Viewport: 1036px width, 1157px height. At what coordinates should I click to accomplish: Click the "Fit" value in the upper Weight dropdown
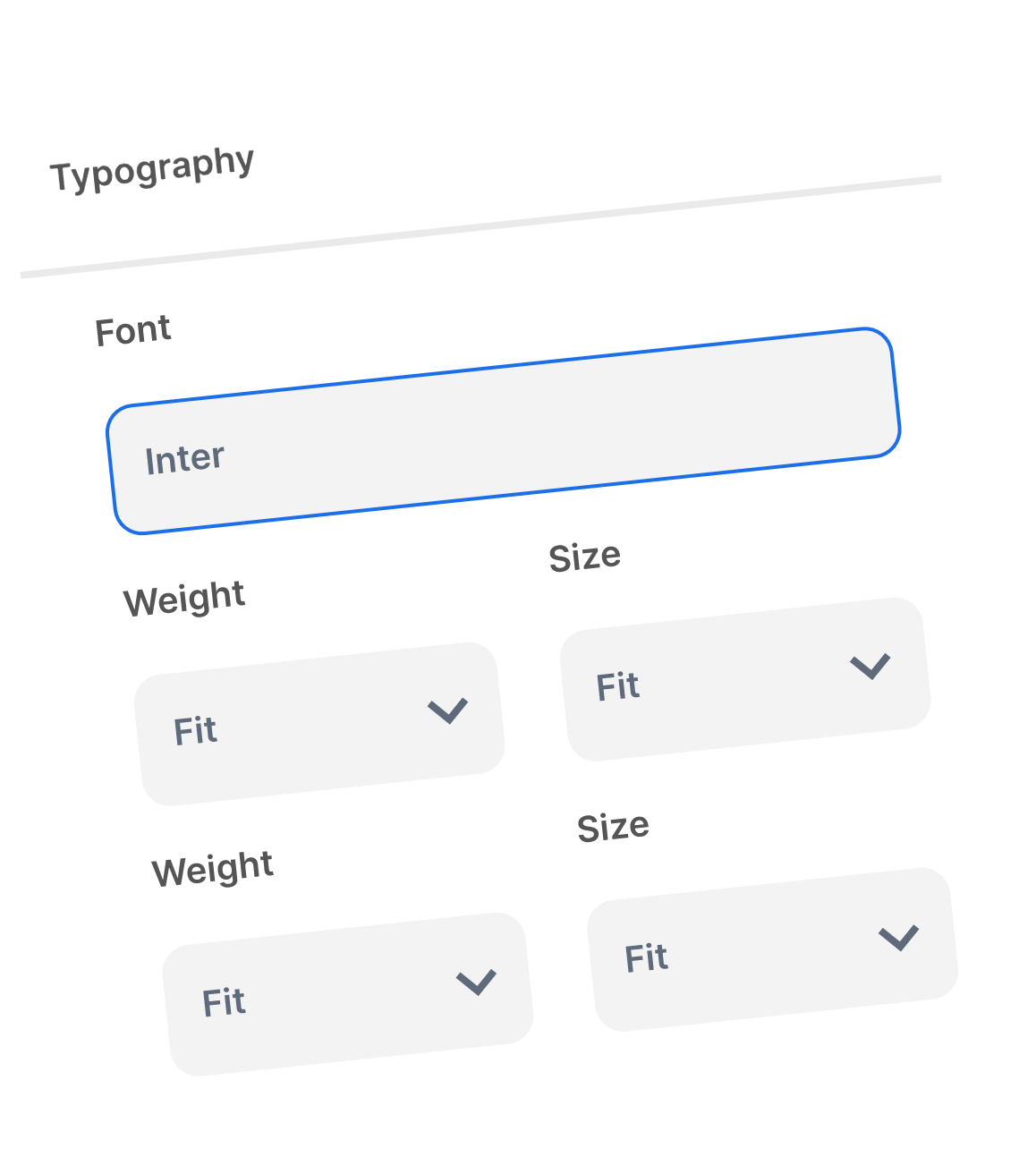click(x=195, y=731)
